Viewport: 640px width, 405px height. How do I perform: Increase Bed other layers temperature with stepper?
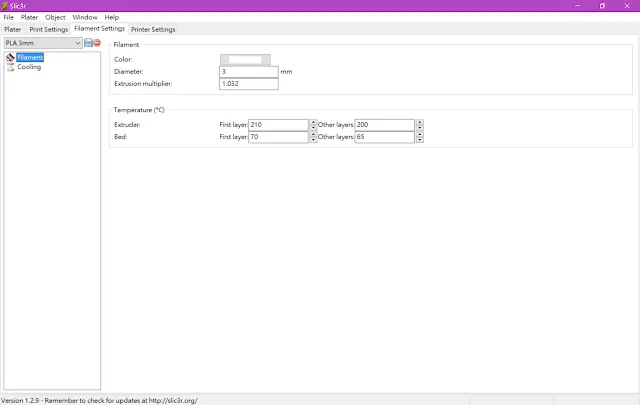point(420,134)
